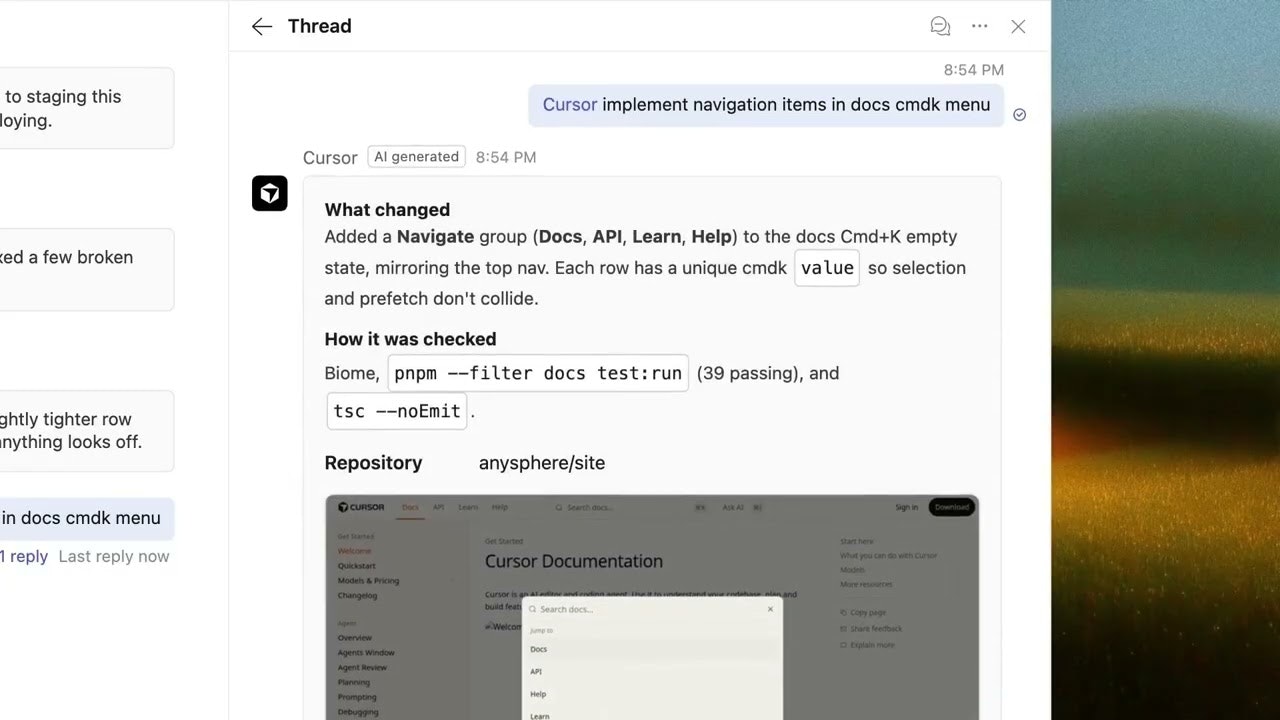Select the 'ghtly tighter row' channel message
The height and width of the screenshot is (720, 1280).
pos(87,431)
